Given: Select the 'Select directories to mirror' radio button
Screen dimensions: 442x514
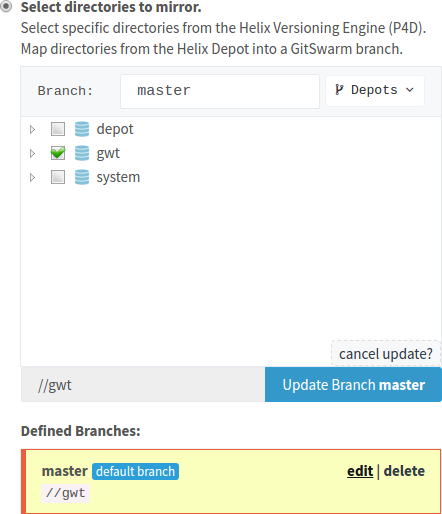Looking at the screenshot, I should [6, 6].
